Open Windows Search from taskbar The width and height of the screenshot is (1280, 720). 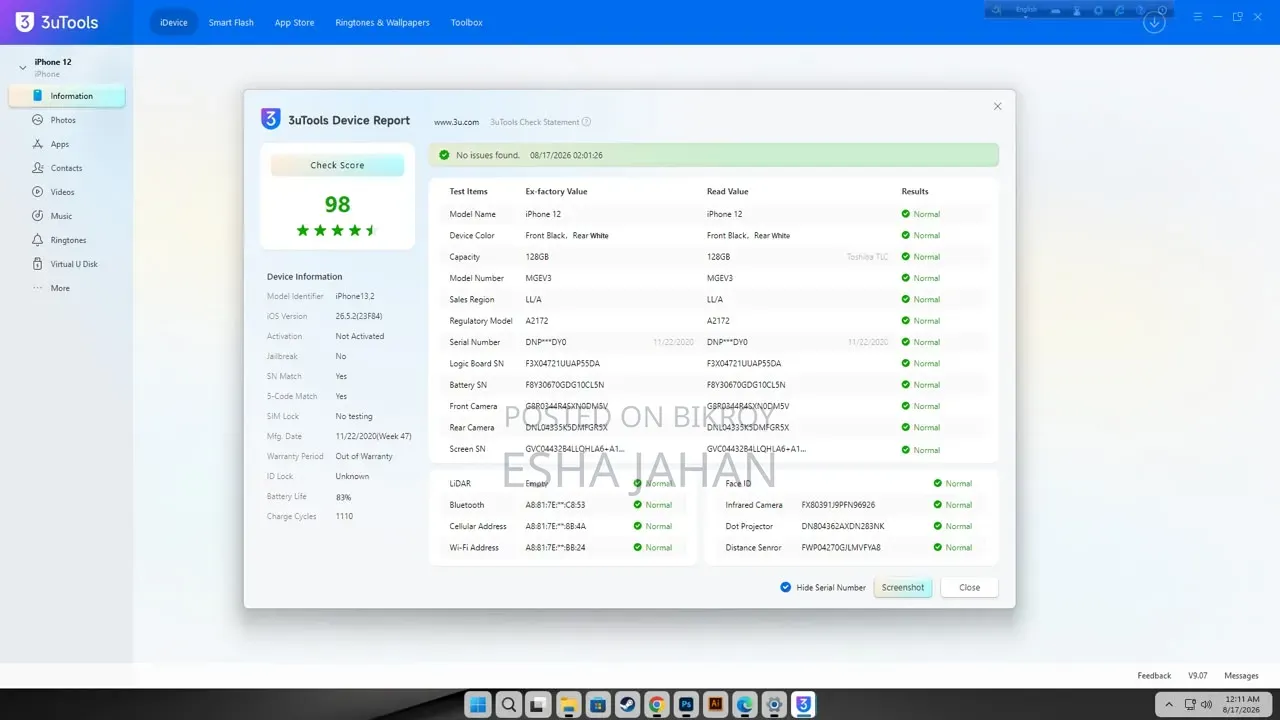point(508,704)
